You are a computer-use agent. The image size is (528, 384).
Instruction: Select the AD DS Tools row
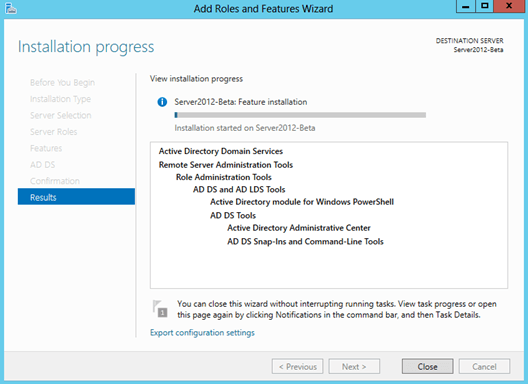(x=233, y=215)
